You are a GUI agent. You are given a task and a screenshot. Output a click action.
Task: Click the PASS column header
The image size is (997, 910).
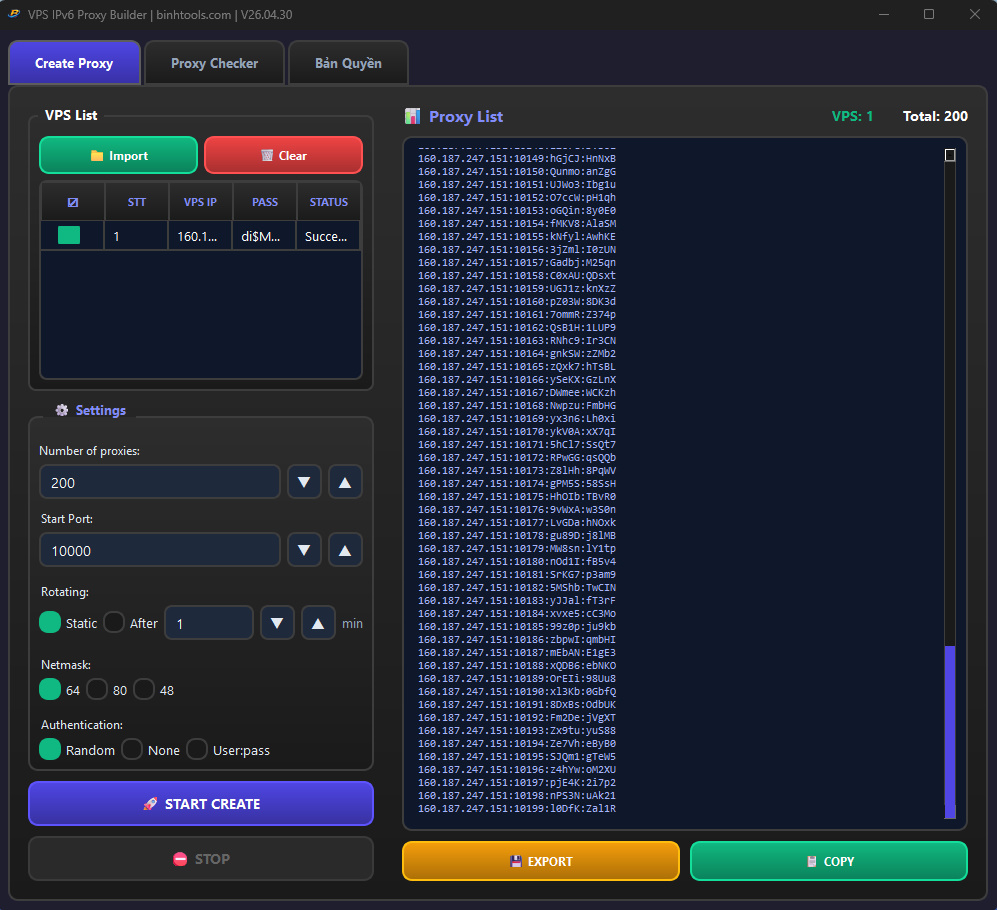click(x=265, y=202)
